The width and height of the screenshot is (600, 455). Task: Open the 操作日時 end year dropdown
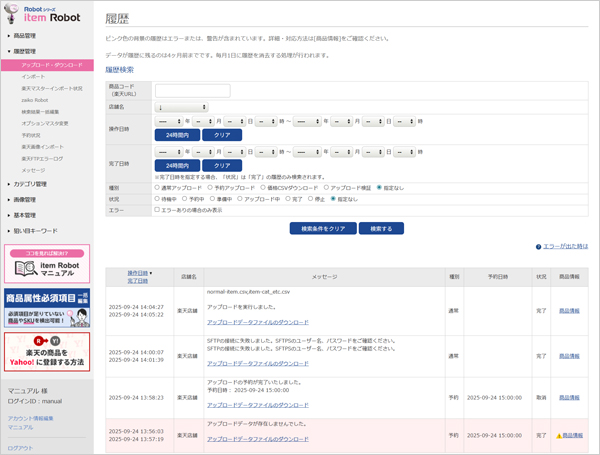coord(307,121)
